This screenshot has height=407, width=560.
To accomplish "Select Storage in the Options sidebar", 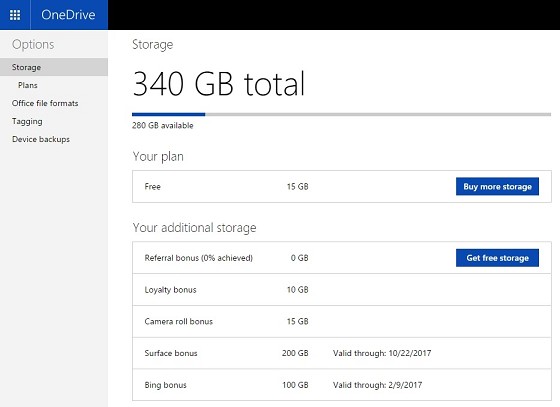I will tap(54, 67).
